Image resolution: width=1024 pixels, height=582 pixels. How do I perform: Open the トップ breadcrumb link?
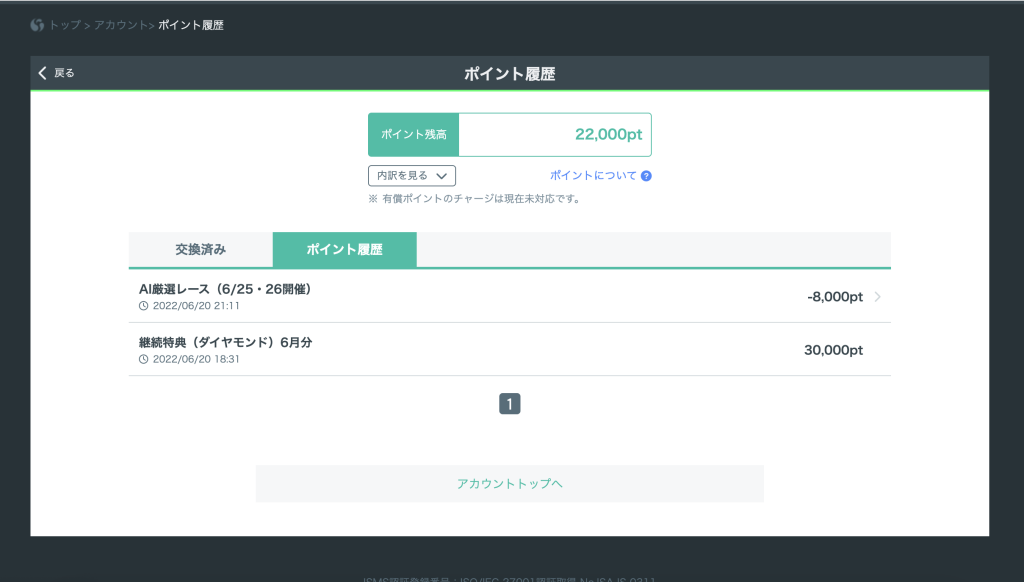(65, 25)
